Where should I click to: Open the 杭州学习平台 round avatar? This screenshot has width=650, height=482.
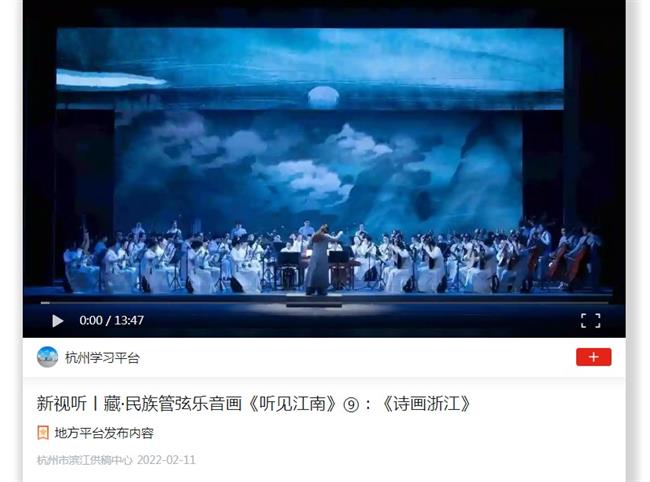click(x=47, y=357)
